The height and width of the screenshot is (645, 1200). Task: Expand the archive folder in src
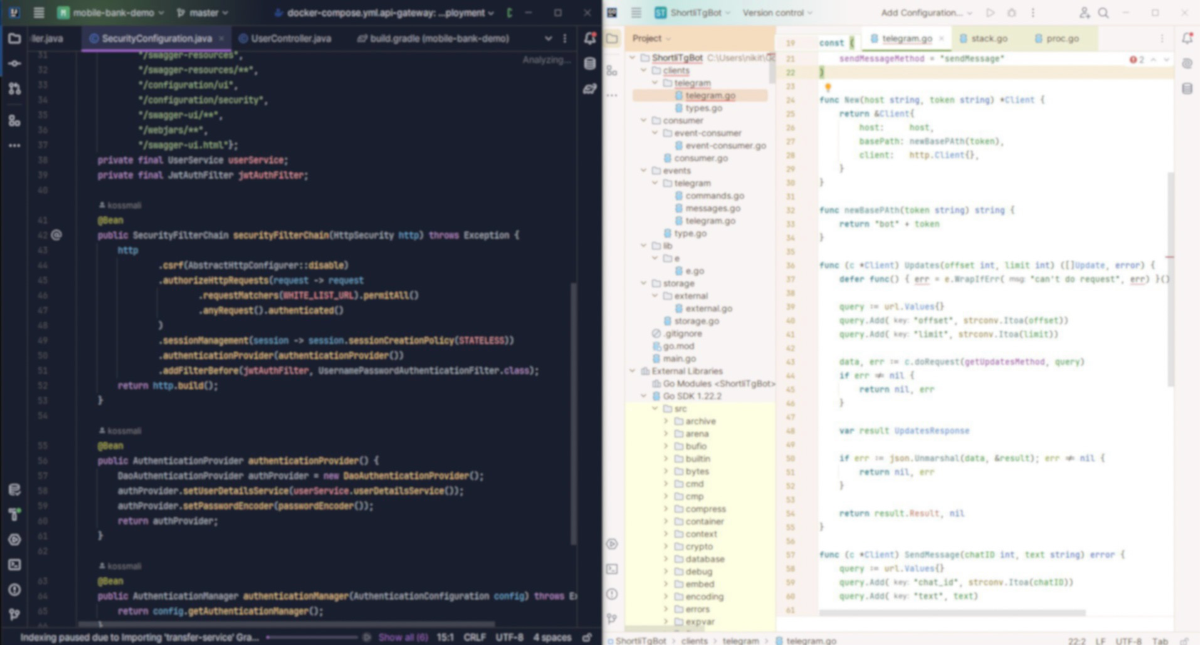[x=666, y=422]
